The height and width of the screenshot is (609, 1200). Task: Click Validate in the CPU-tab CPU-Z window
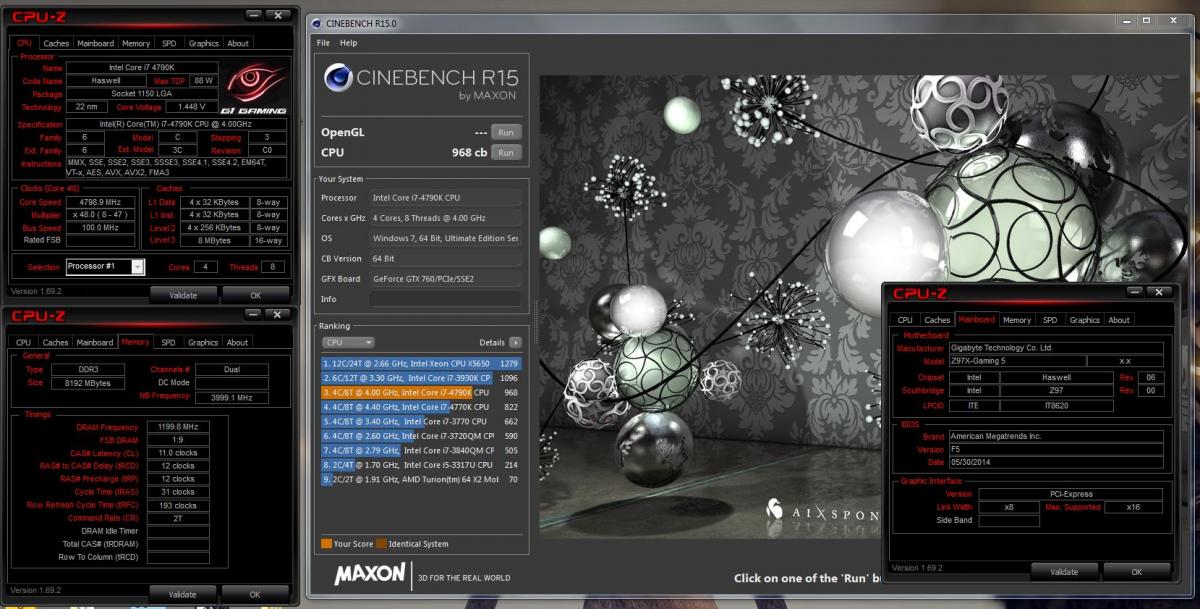pyautogui.click(x=183, y=295)
